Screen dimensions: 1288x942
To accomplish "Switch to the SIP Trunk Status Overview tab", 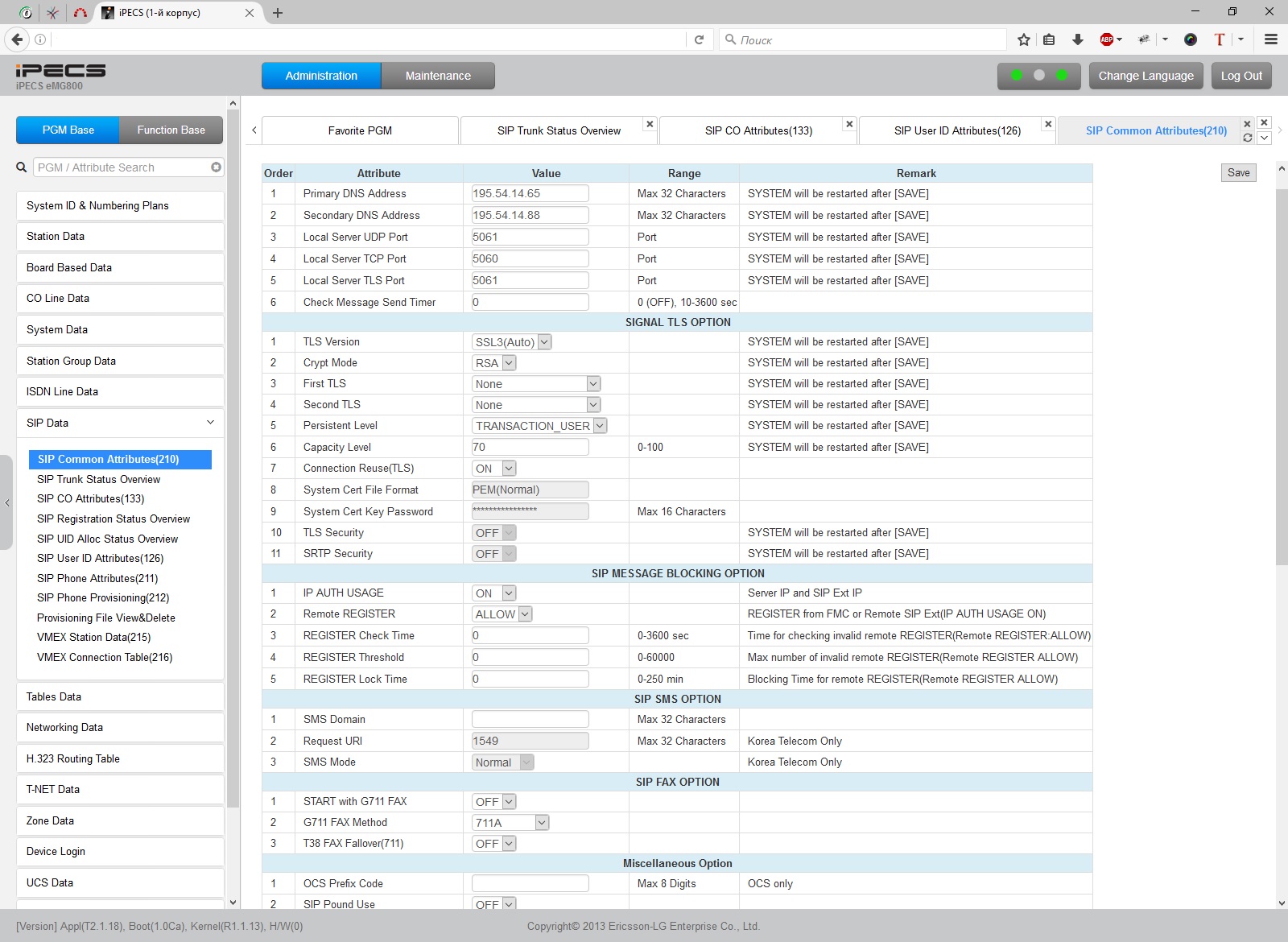I will 559,130.
